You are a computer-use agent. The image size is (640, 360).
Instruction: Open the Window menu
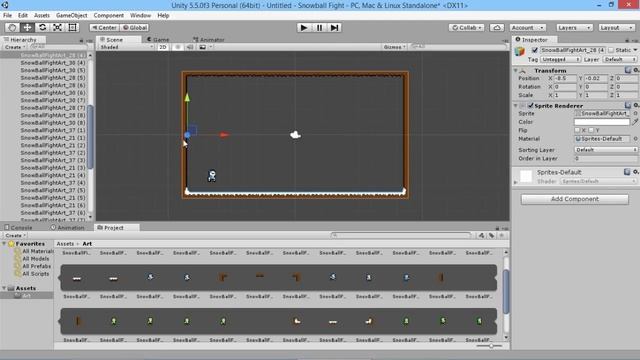pyautogui.click(x=140, y=15)
